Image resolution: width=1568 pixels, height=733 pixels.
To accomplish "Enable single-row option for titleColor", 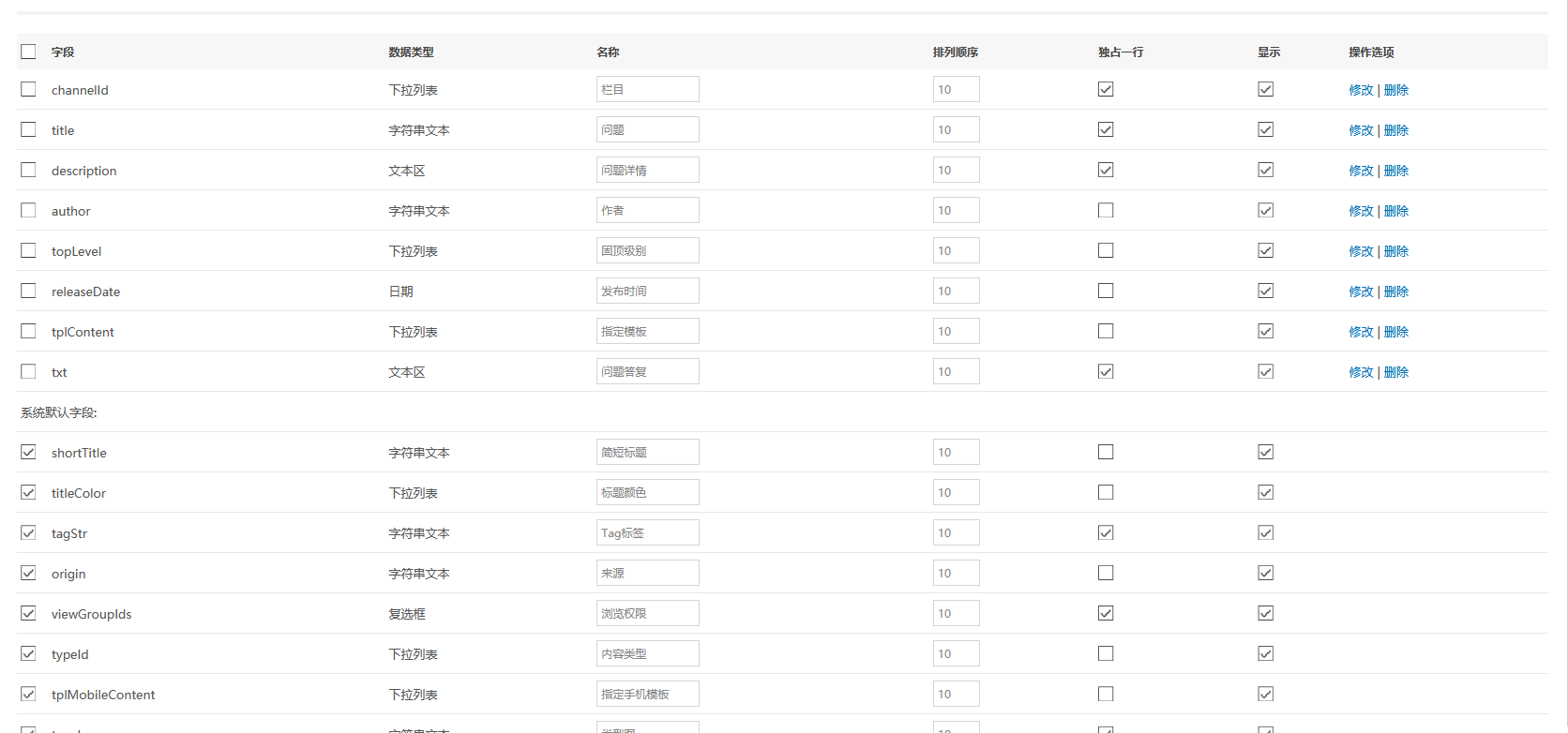I will [x=1106, y=492].
